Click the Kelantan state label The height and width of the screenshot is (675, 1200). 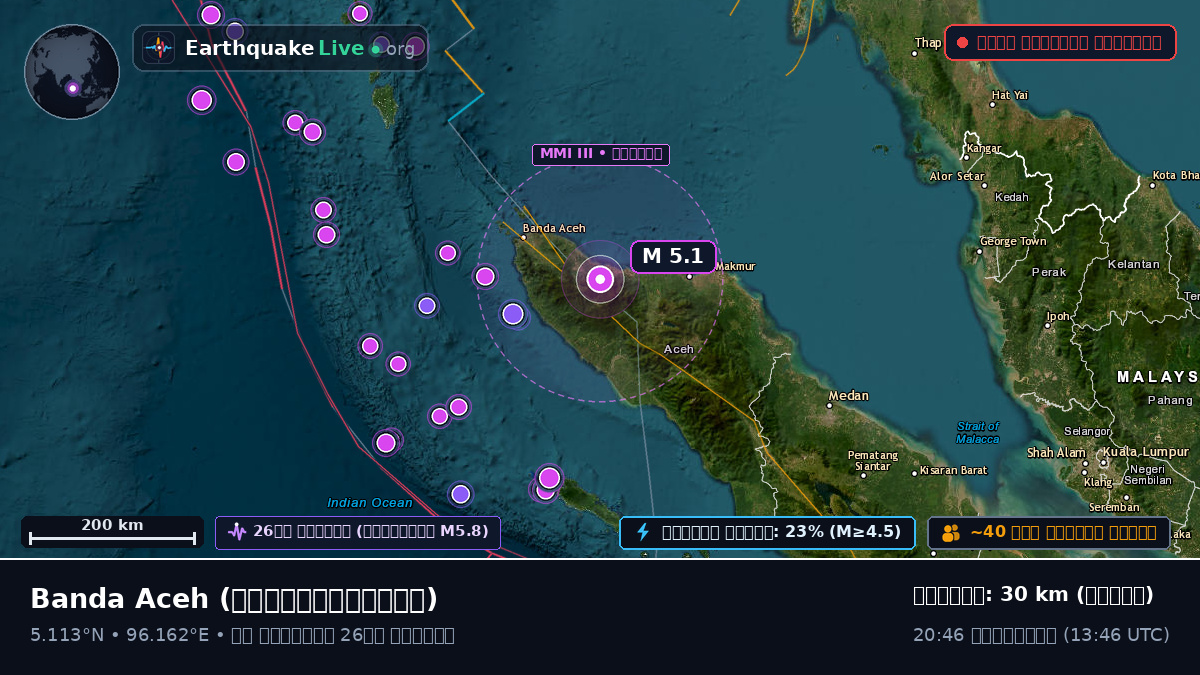tap(1134, 264)
